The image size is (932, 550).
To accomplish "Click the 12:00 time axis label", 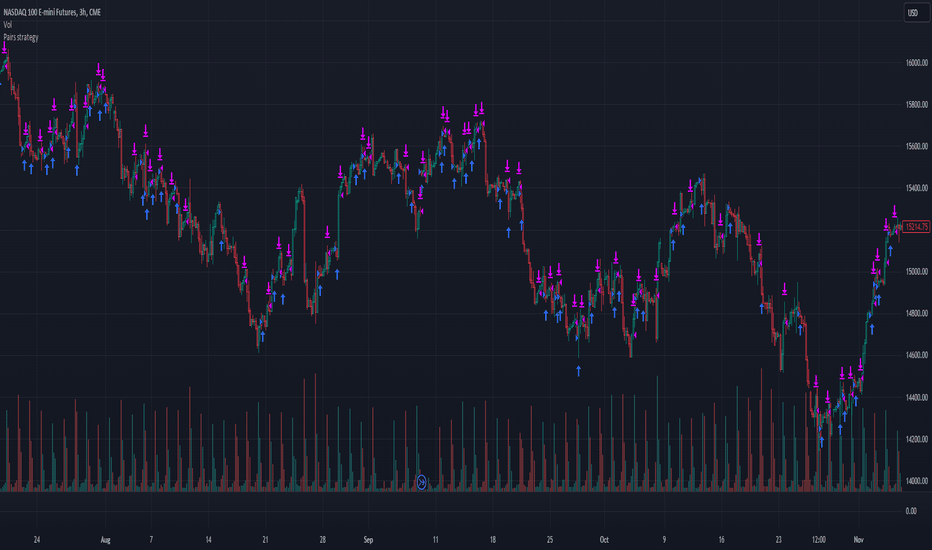I will [819, 540].
